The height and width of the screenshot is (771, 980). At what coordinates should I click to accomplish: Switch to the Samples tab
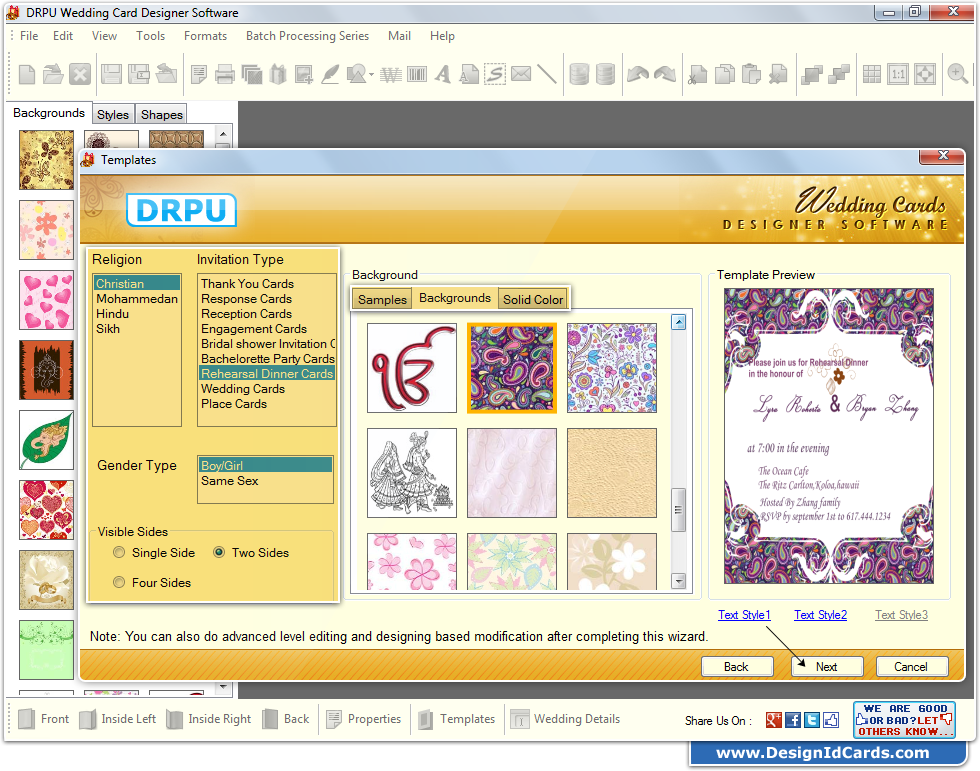click(382, 299)
